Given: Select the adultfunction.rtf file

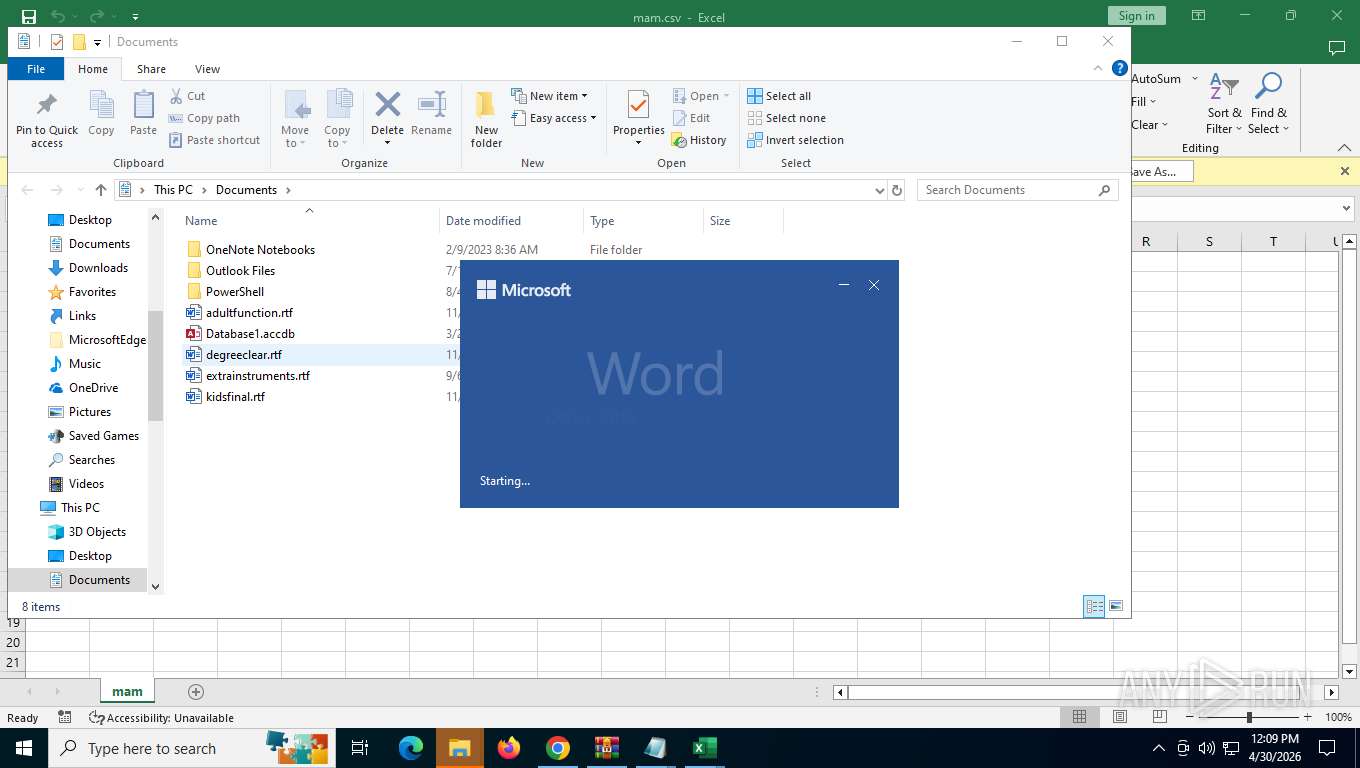Looking at the screenshot, I should pyautogui.click(x=249, y=313).
